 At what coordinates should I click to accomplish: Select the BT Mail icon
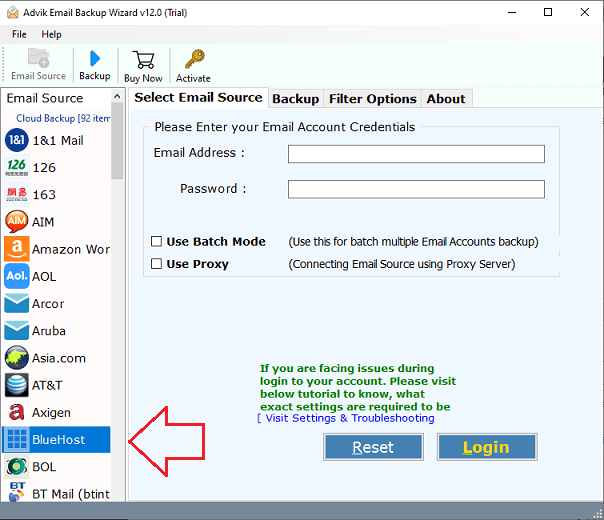(x=17, y=492)
